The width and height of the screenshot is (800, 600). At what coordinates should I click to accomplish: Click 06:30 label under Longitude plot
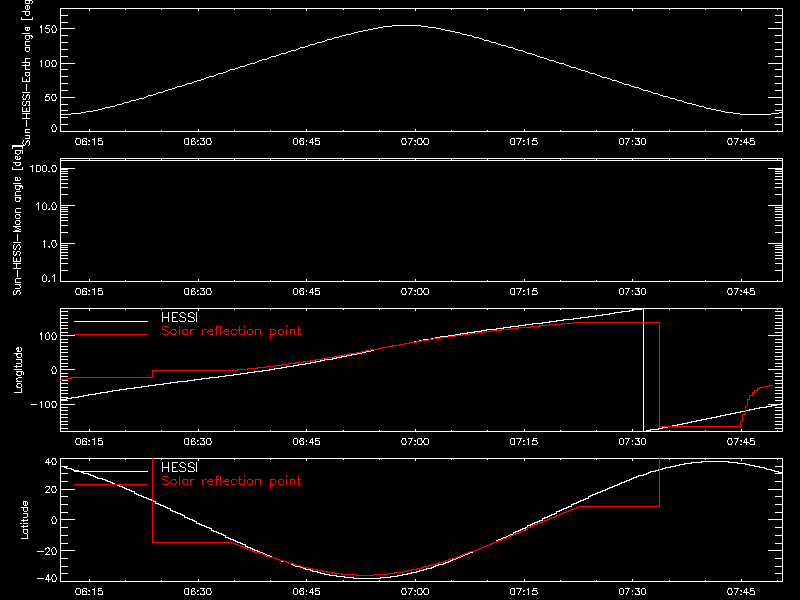click(x=198, y=442)
